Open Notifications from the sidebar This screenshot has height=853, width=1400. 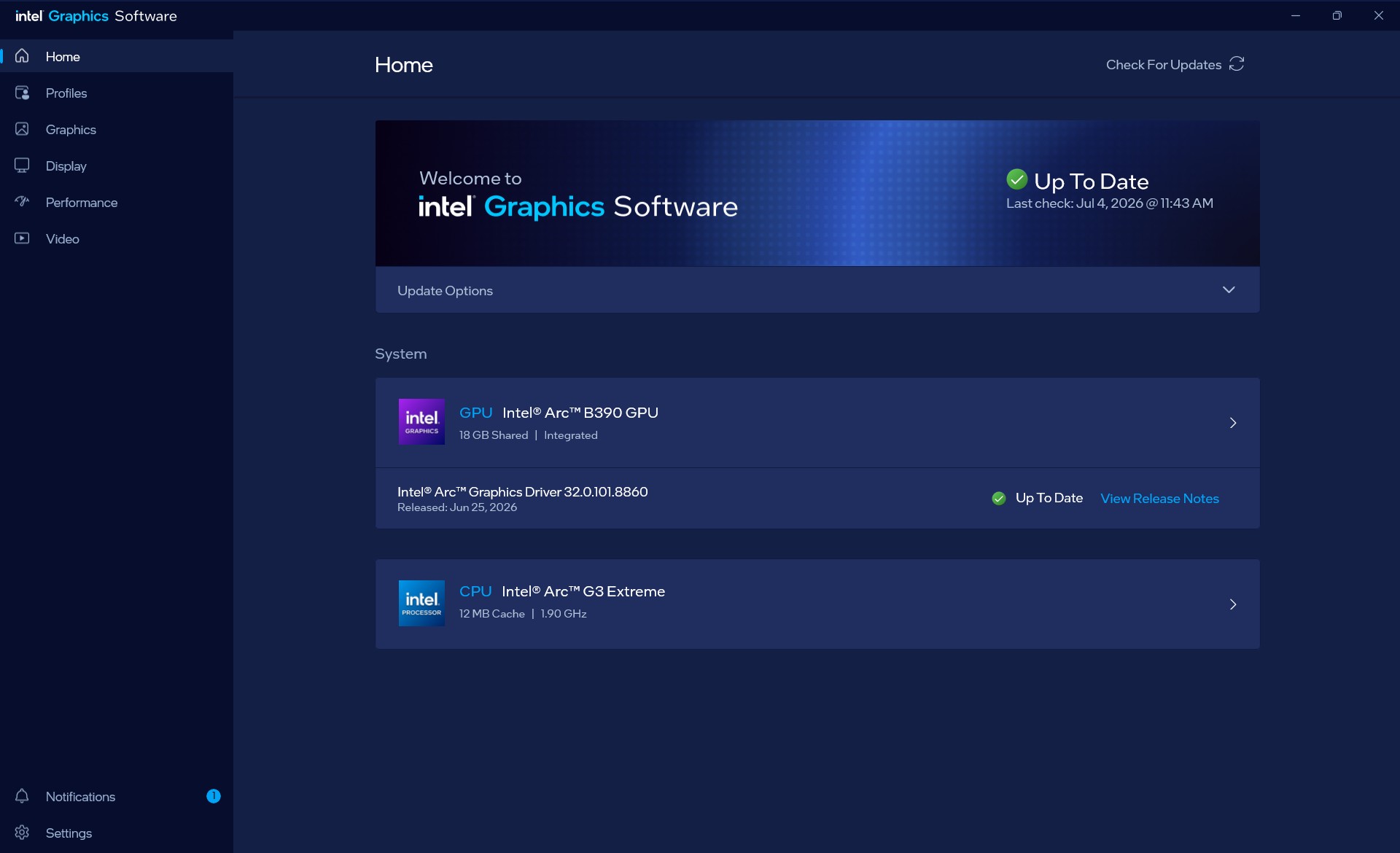point(117,796)
